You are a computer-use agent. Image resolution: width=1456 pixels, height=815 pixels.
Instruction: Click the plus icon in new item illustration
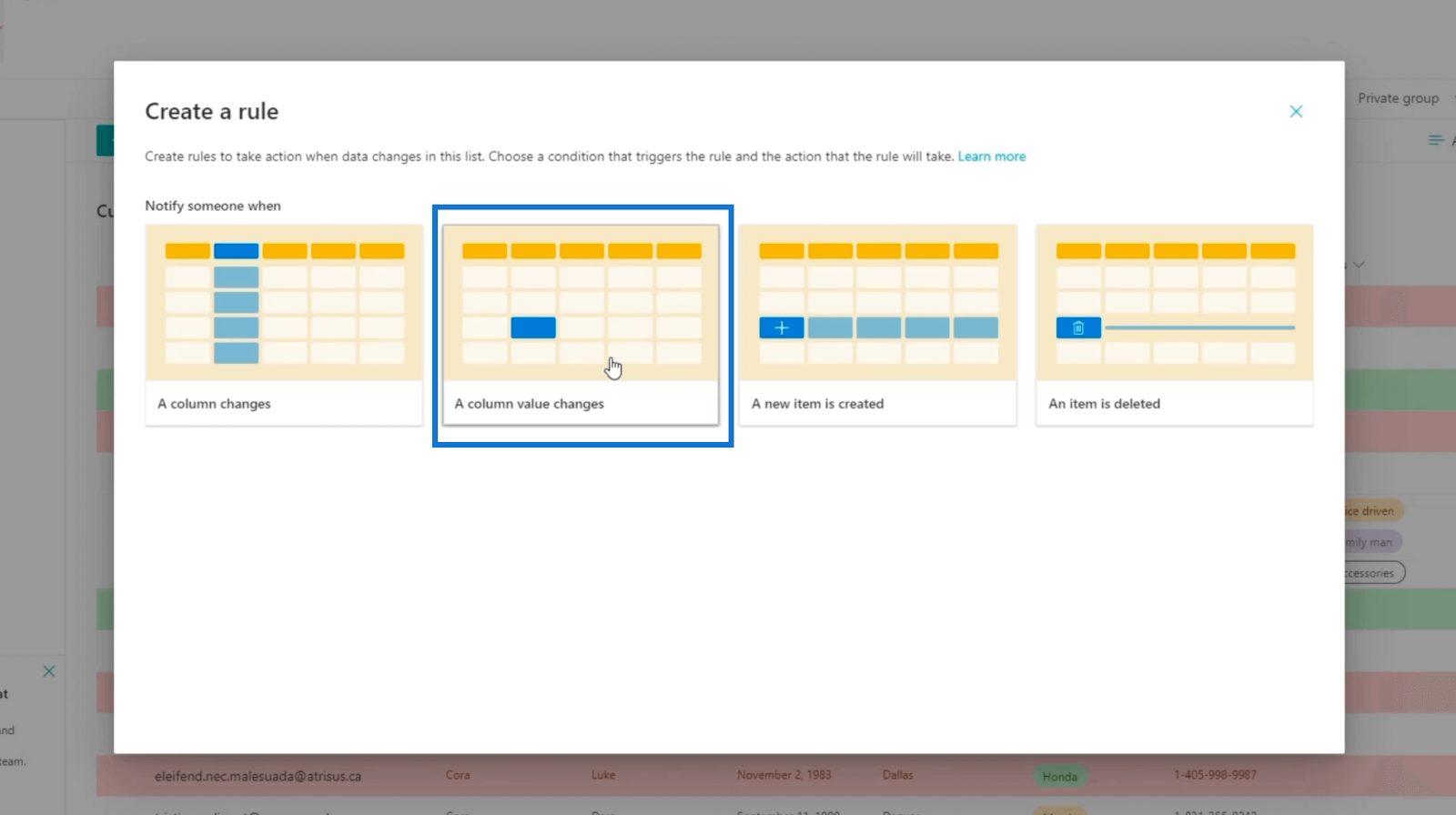(x=782, y=327)
